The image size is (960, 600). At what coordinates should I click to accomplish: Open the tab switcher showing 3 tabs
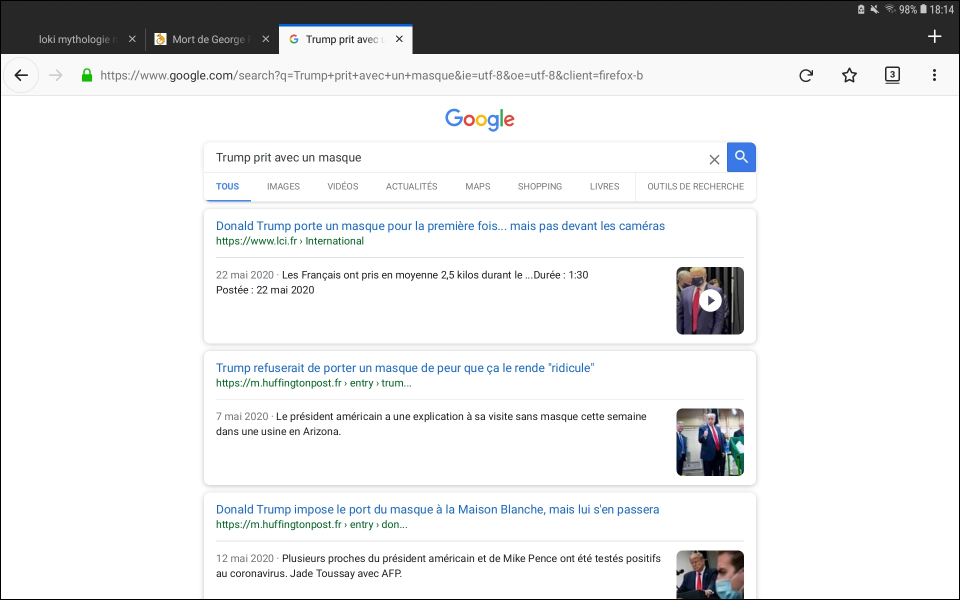coord(892,75)
